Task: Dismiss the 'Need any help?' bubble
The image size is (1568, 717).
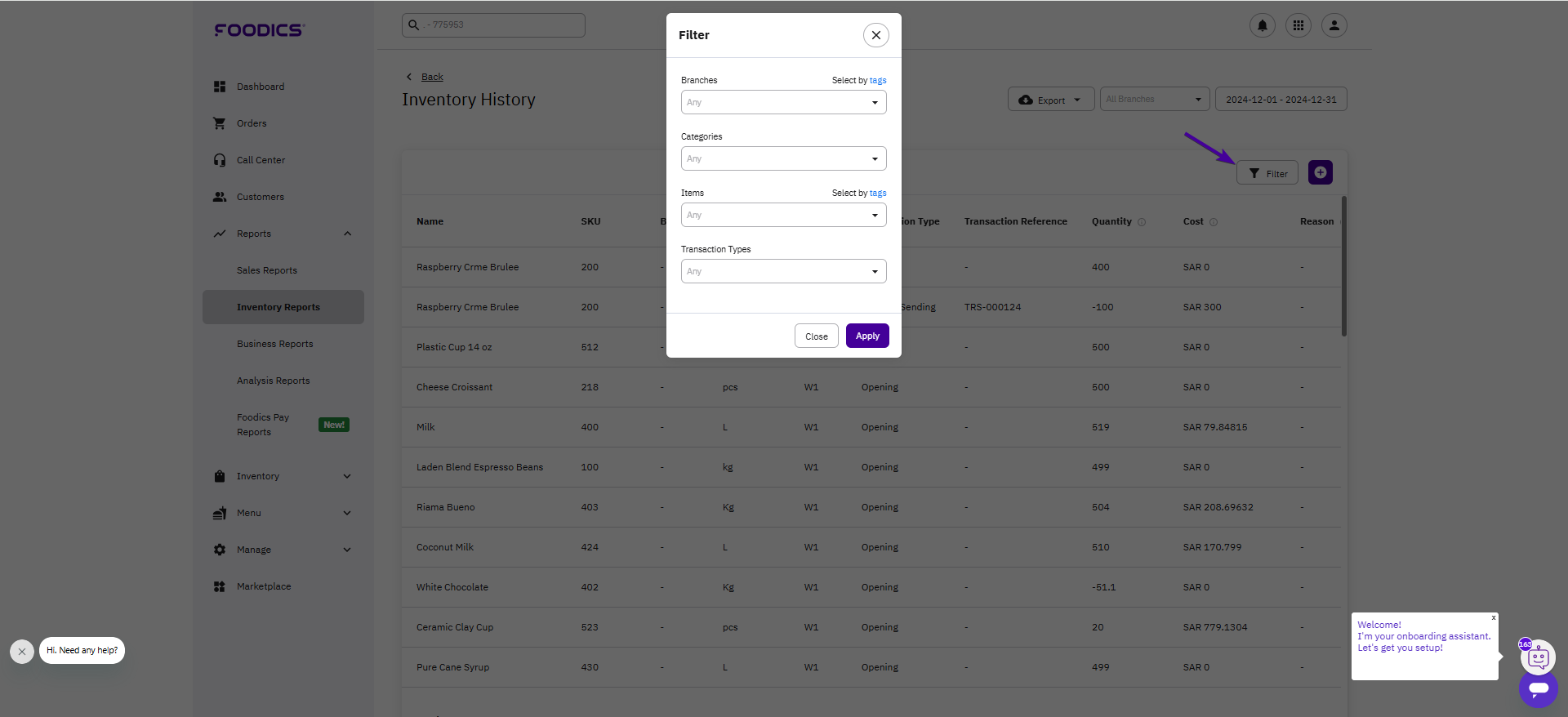Action: tap(22, 651)
